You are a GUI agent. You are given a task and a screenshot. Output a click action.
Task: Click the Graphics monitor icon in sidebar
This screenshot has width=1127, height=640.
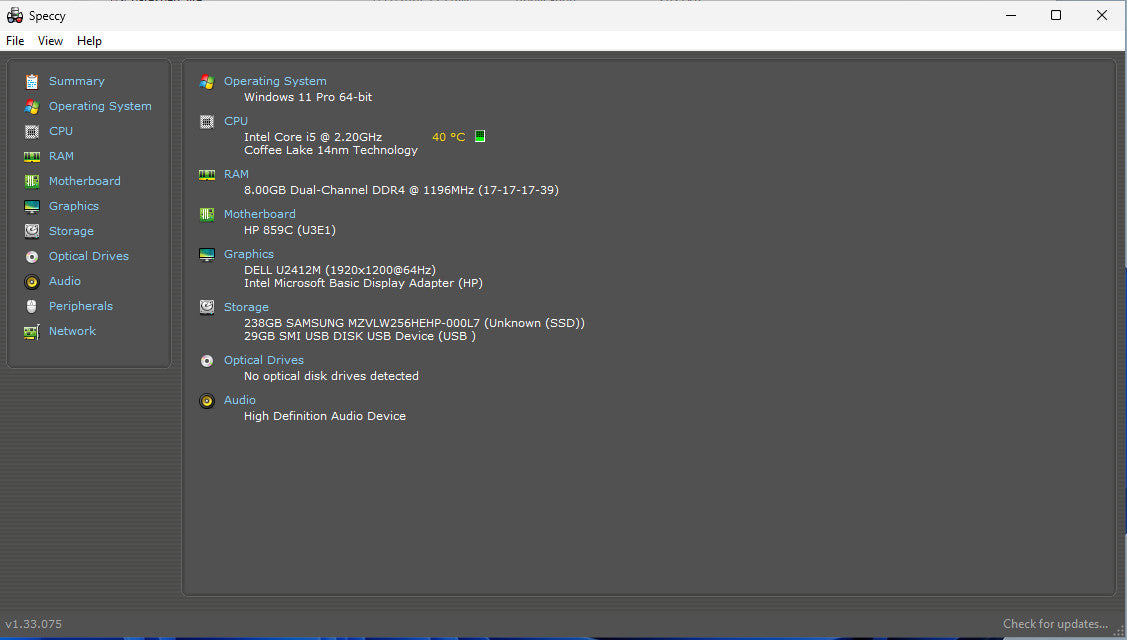click(32, 206)
